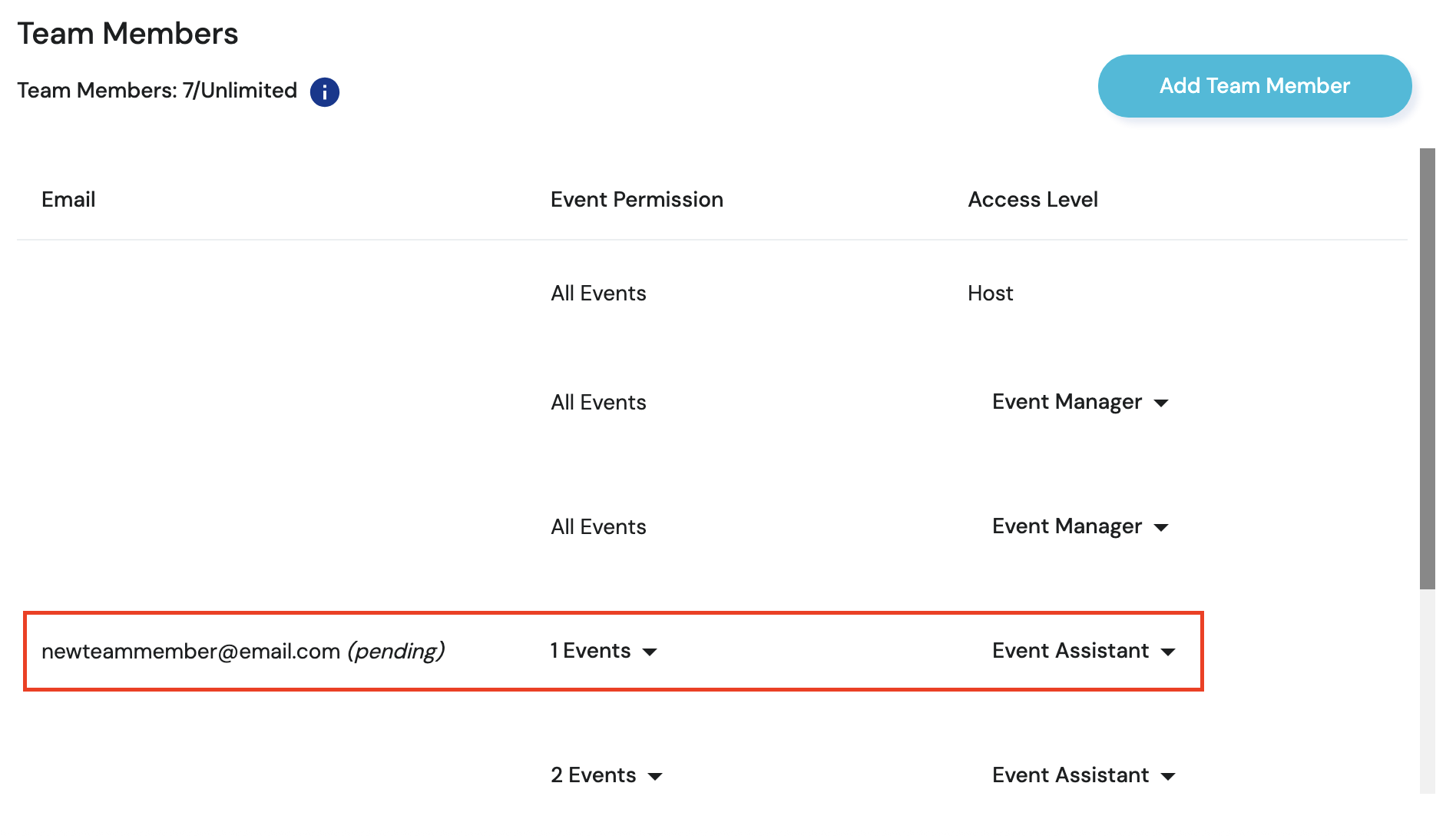Open the first Event Manager access dropdown
The width and height of the screenshot is (1456, 836).
1080,403
